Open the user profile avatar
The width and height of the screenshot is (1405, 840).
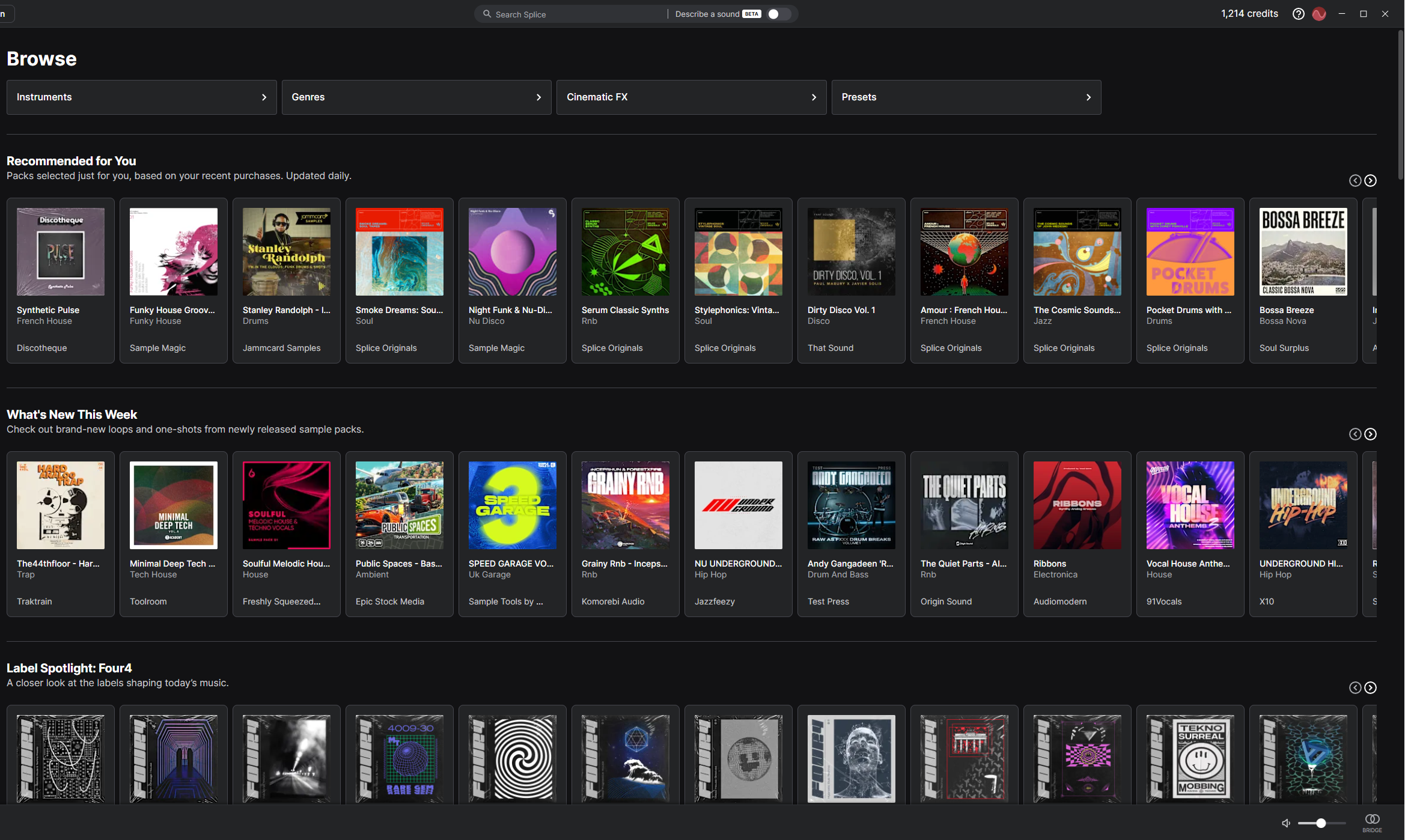point(1319,14)
